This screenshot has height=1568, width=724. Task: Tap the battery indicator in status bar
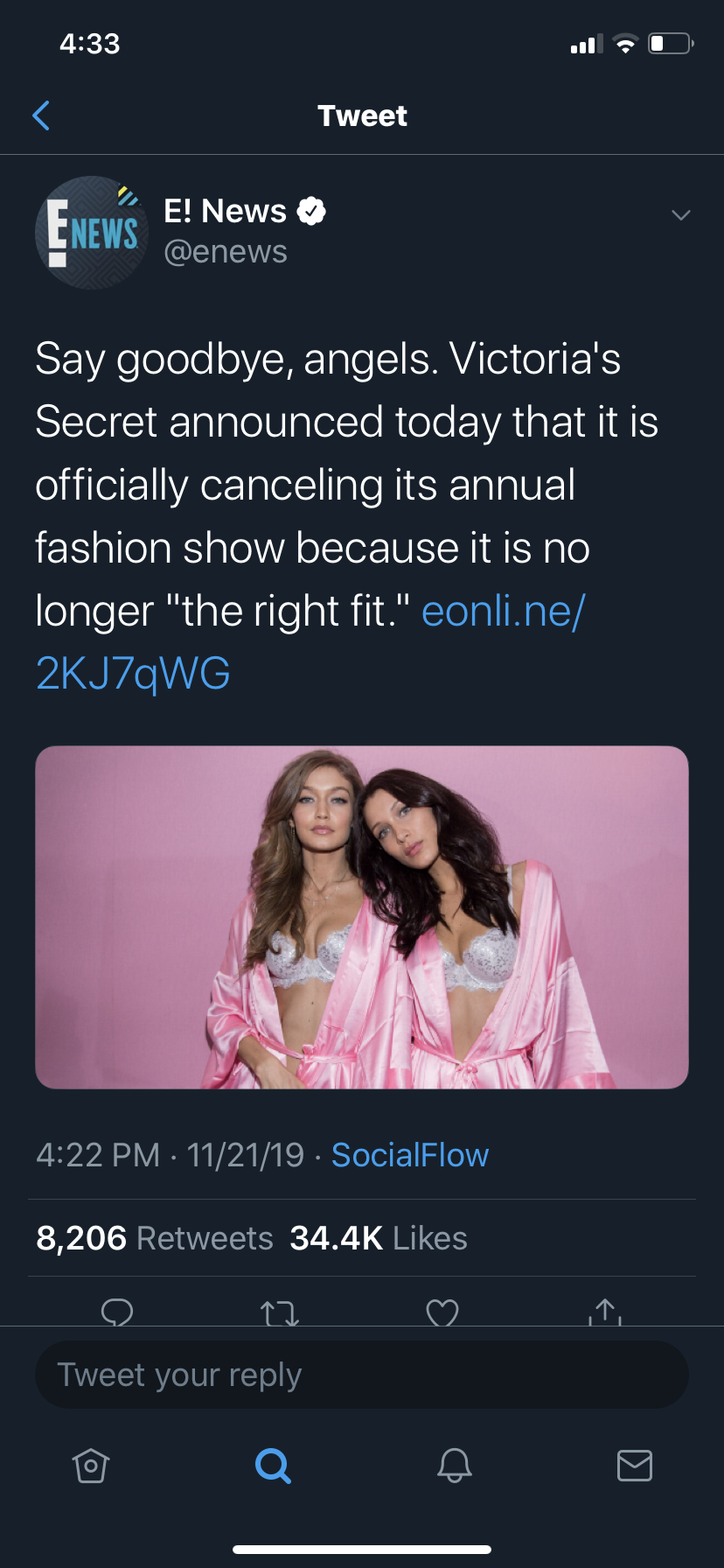[x=670, y=44]
